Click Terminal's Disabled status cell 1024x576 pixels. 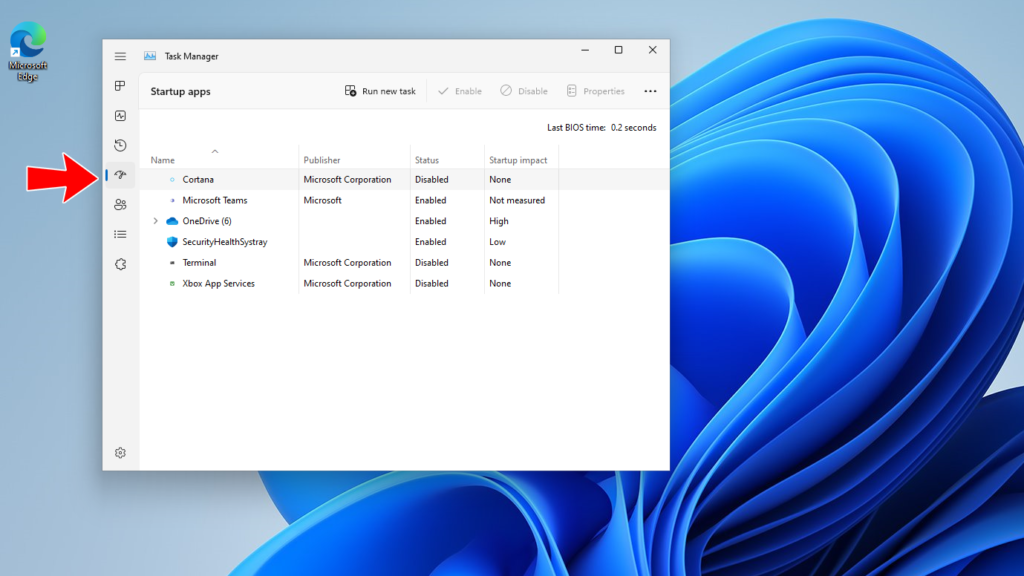click(432, 263)
